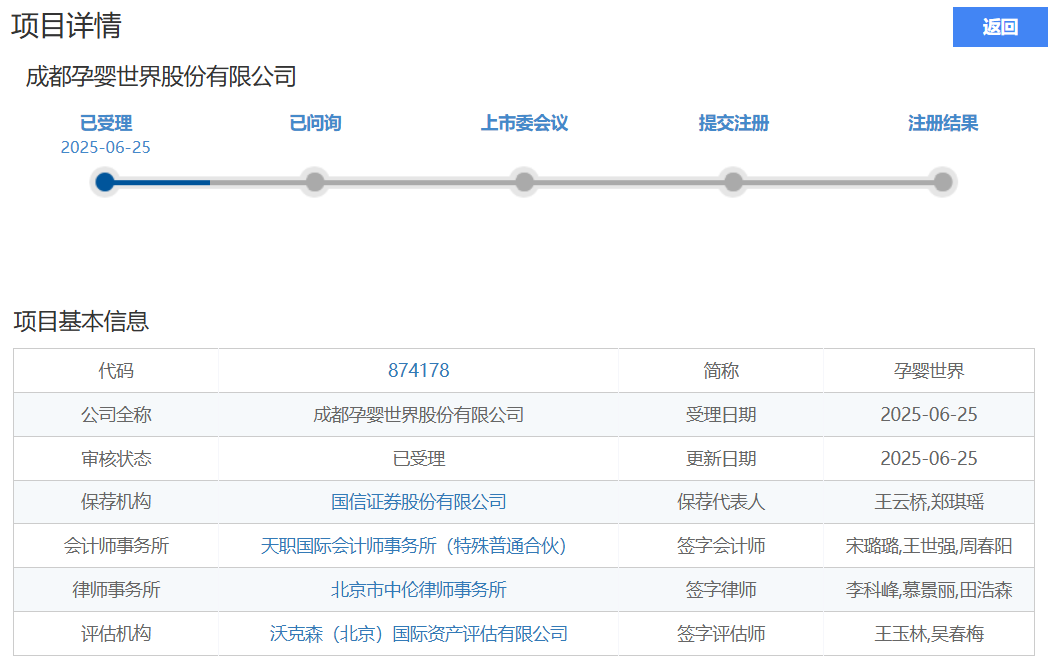Click the 返回 button
Screen dimensions: 1054x664
[x=999, y=27]
